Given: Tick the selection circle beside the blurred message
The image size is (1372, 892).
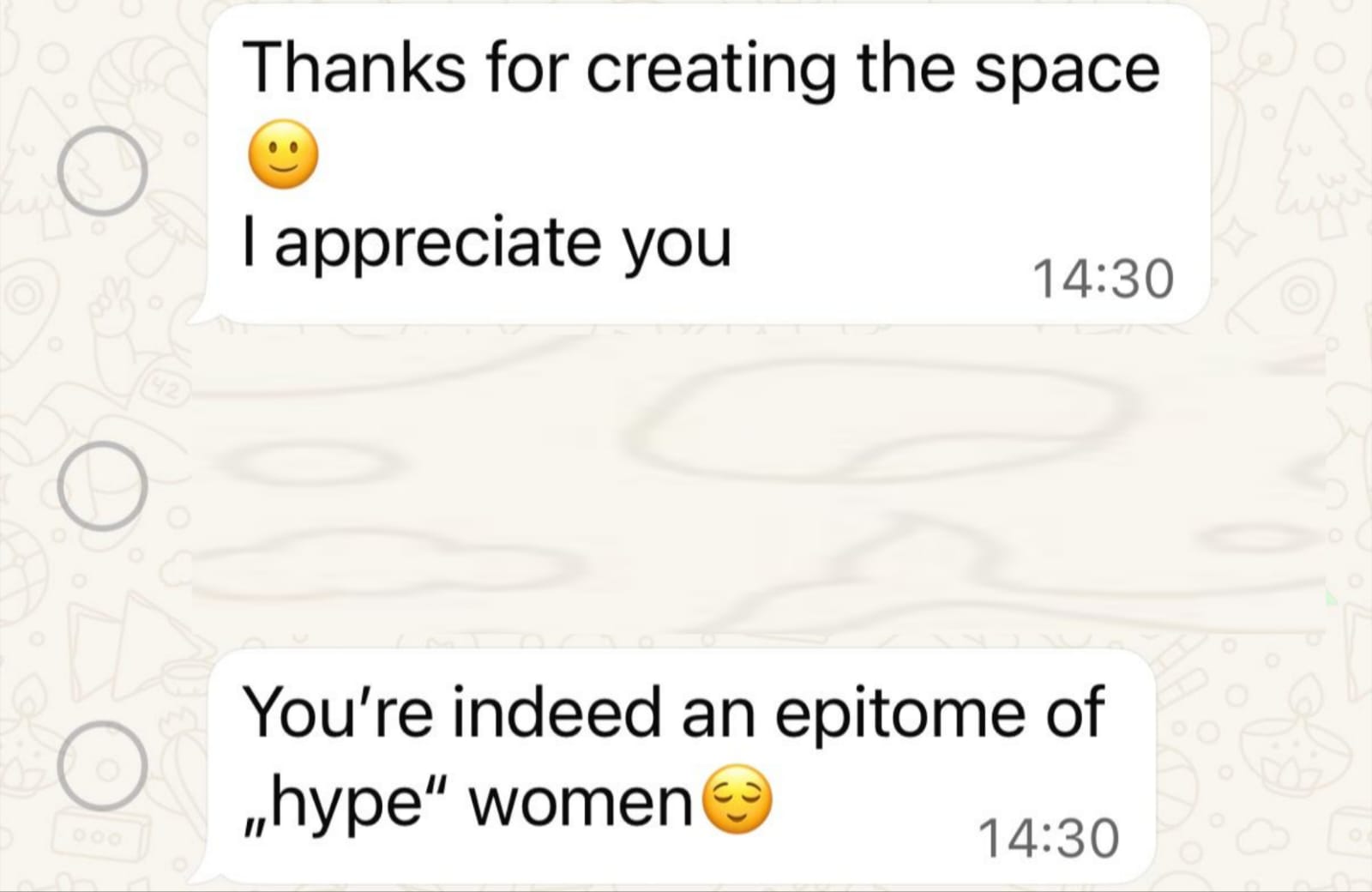Looking at the screenshot, I should [x=102, y=485].
